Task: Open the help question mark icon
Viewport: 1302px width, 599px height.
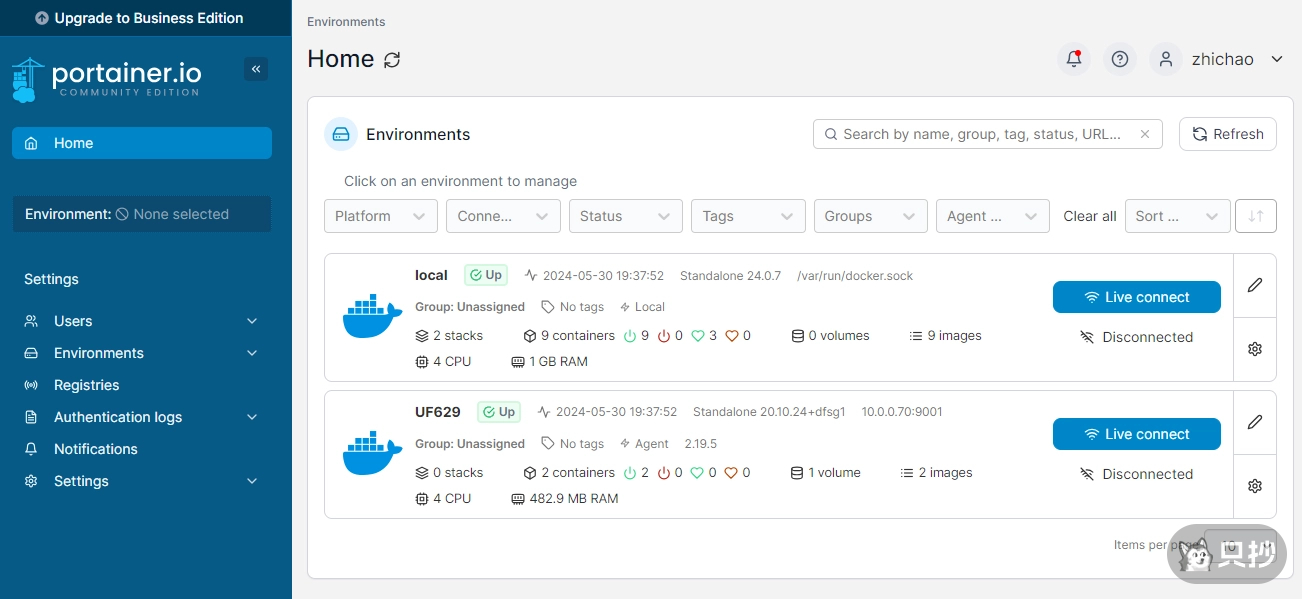Action: click(1120, 59)
